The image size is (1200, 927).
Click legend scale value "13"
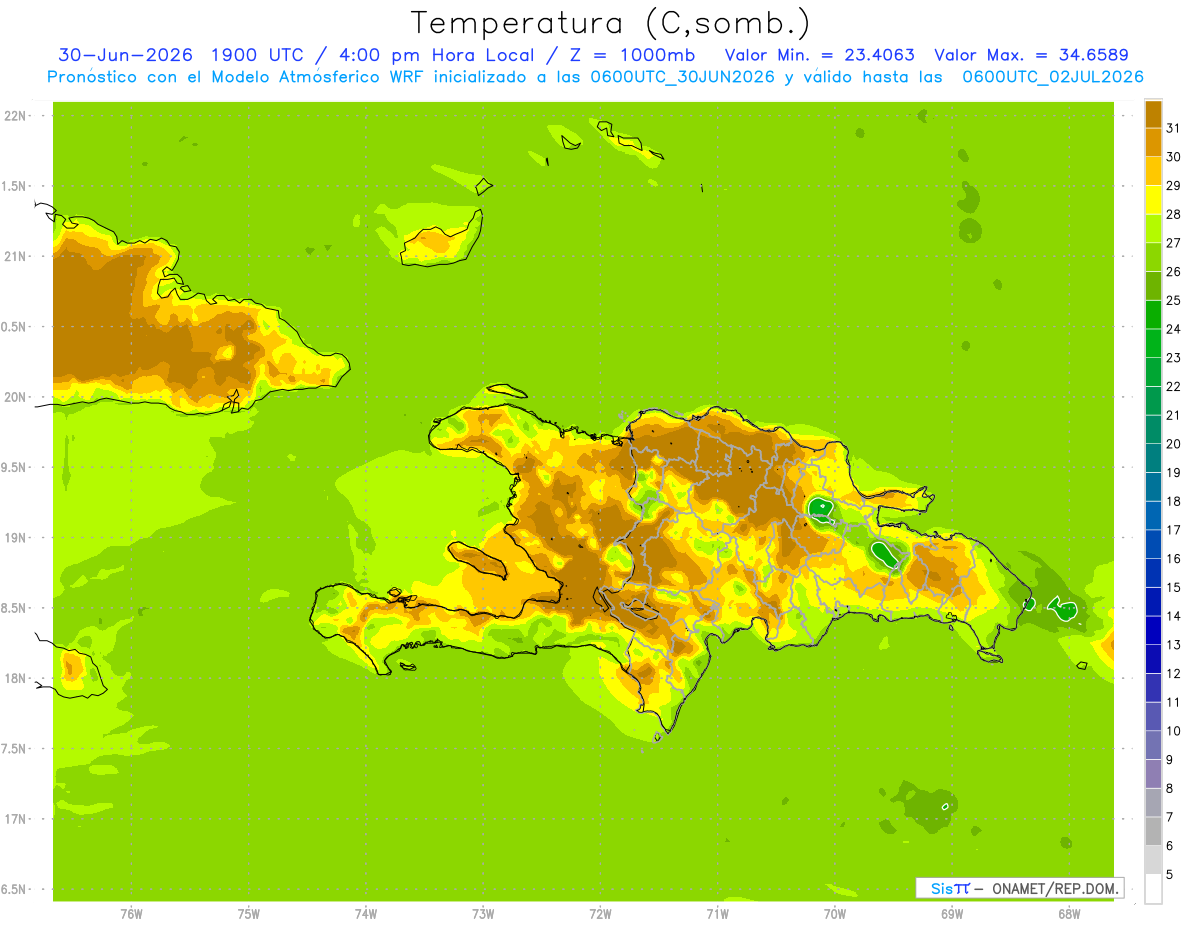[1173, 645]
